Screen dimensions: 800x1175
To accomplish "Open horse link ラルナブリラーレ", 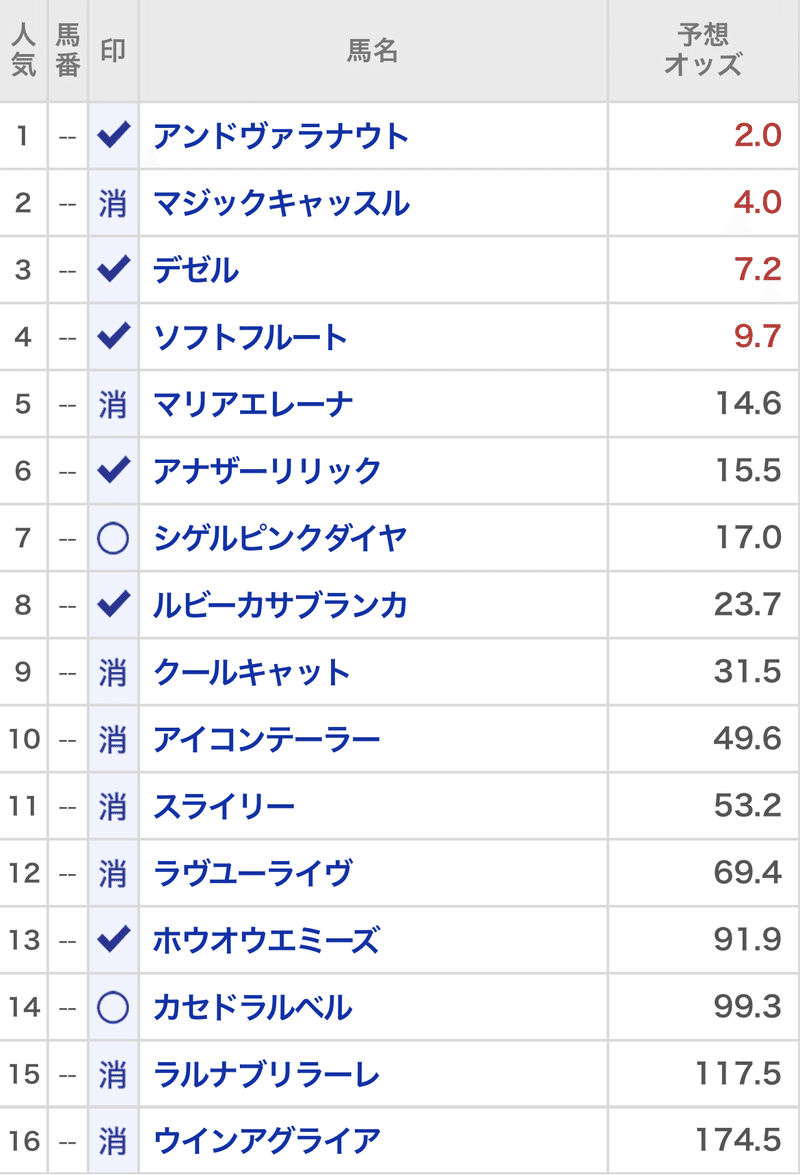I will pyautogui.click(x=266, y=1075).
